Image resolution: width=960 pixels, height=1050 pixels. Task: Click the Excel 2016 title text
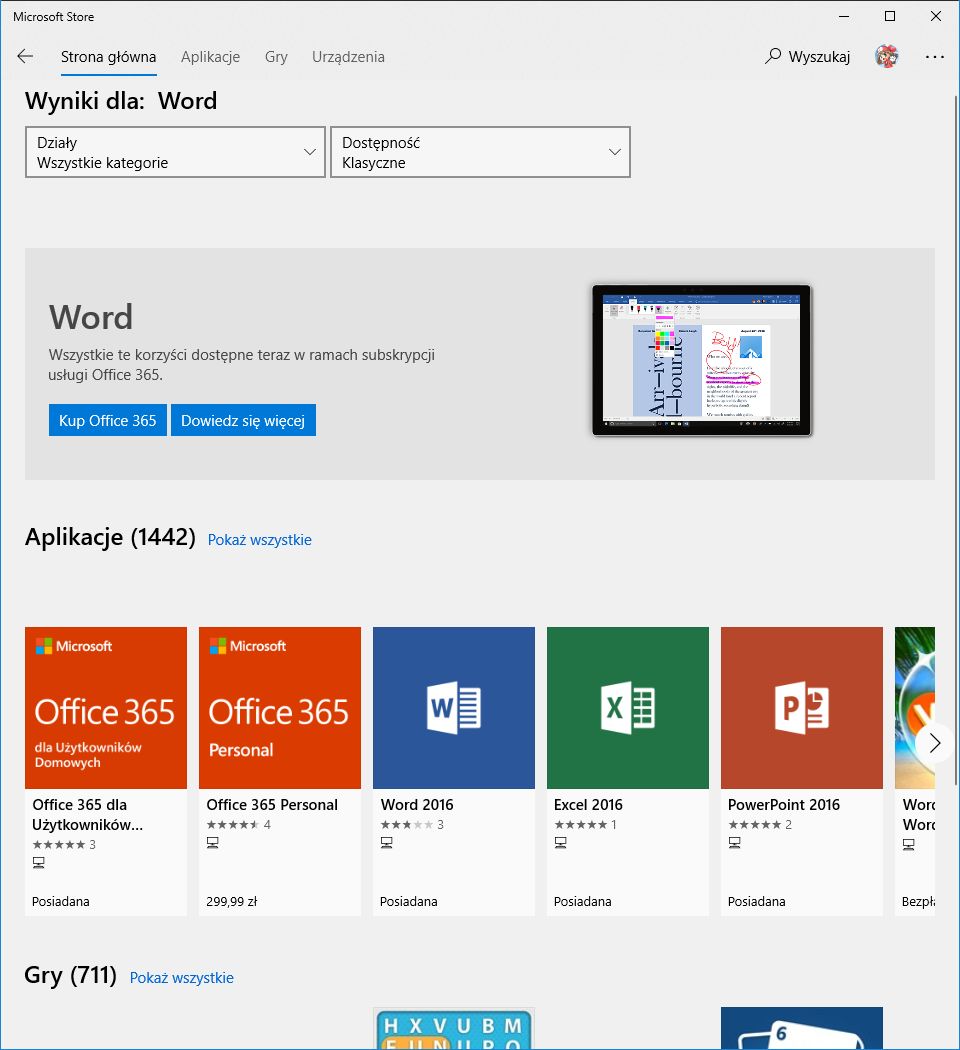click(x=588, y=804)
